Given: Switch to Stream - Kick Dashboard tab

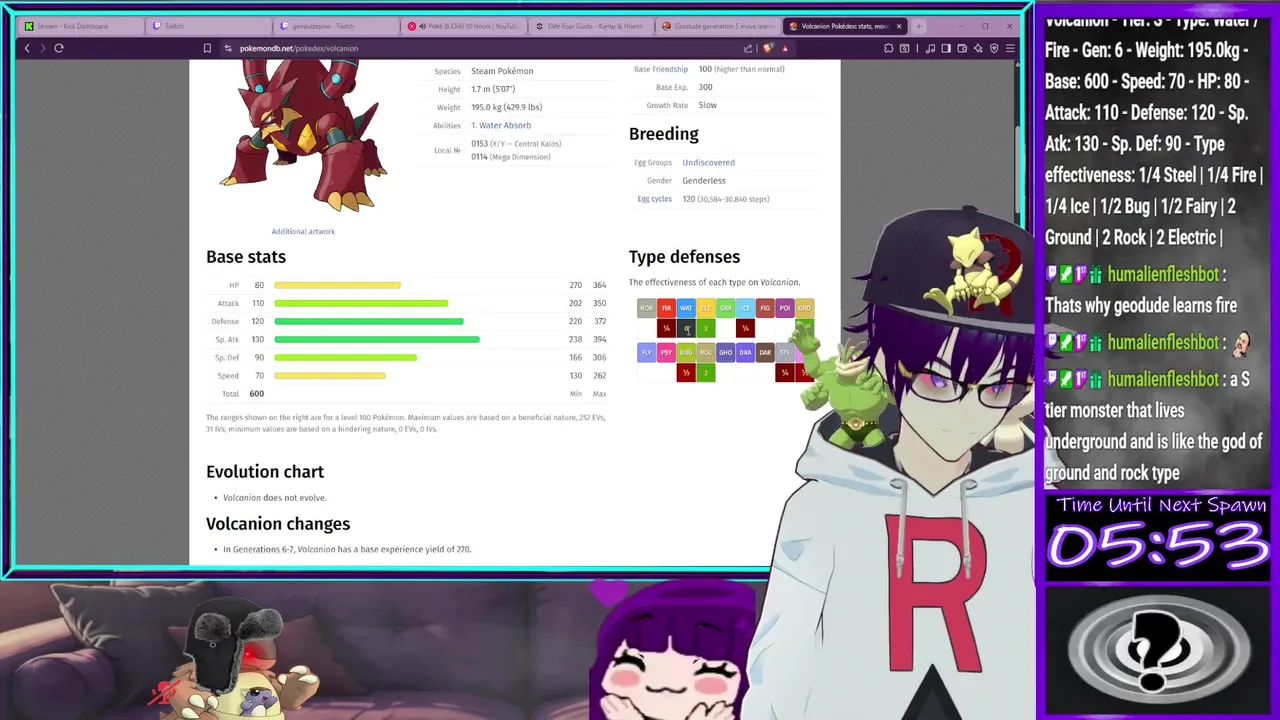Looking at the screenshot, I should coord(80,26).
